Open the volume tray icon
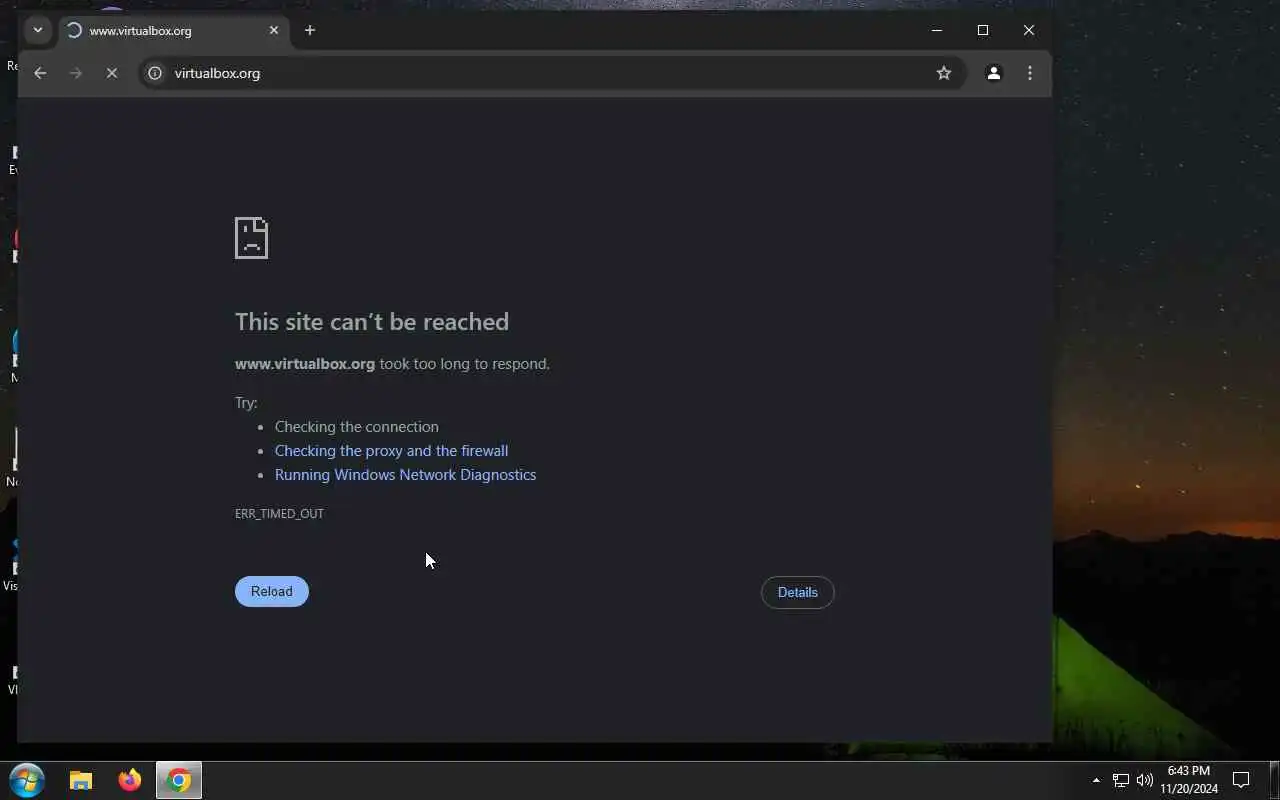Image resolution: width=1280 pixels, height=800 pixels. pyautogui.click(x=1145, y=780)
